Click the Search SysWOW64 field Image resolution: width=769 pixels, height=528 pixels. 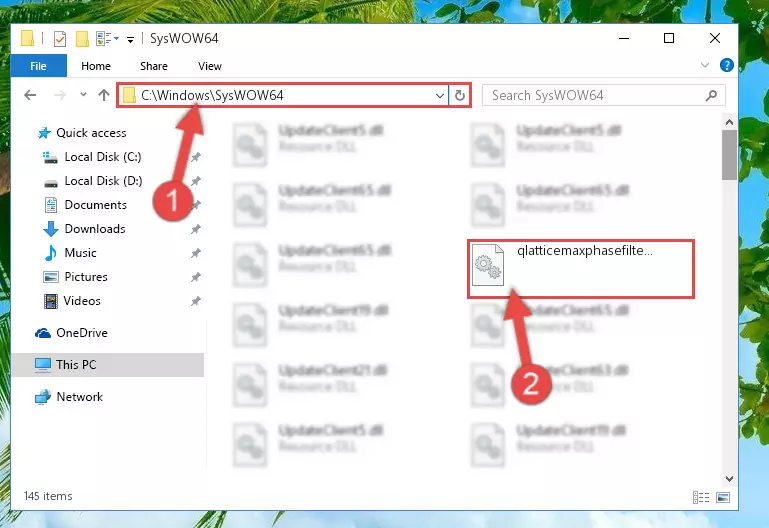tap(604, 95)
